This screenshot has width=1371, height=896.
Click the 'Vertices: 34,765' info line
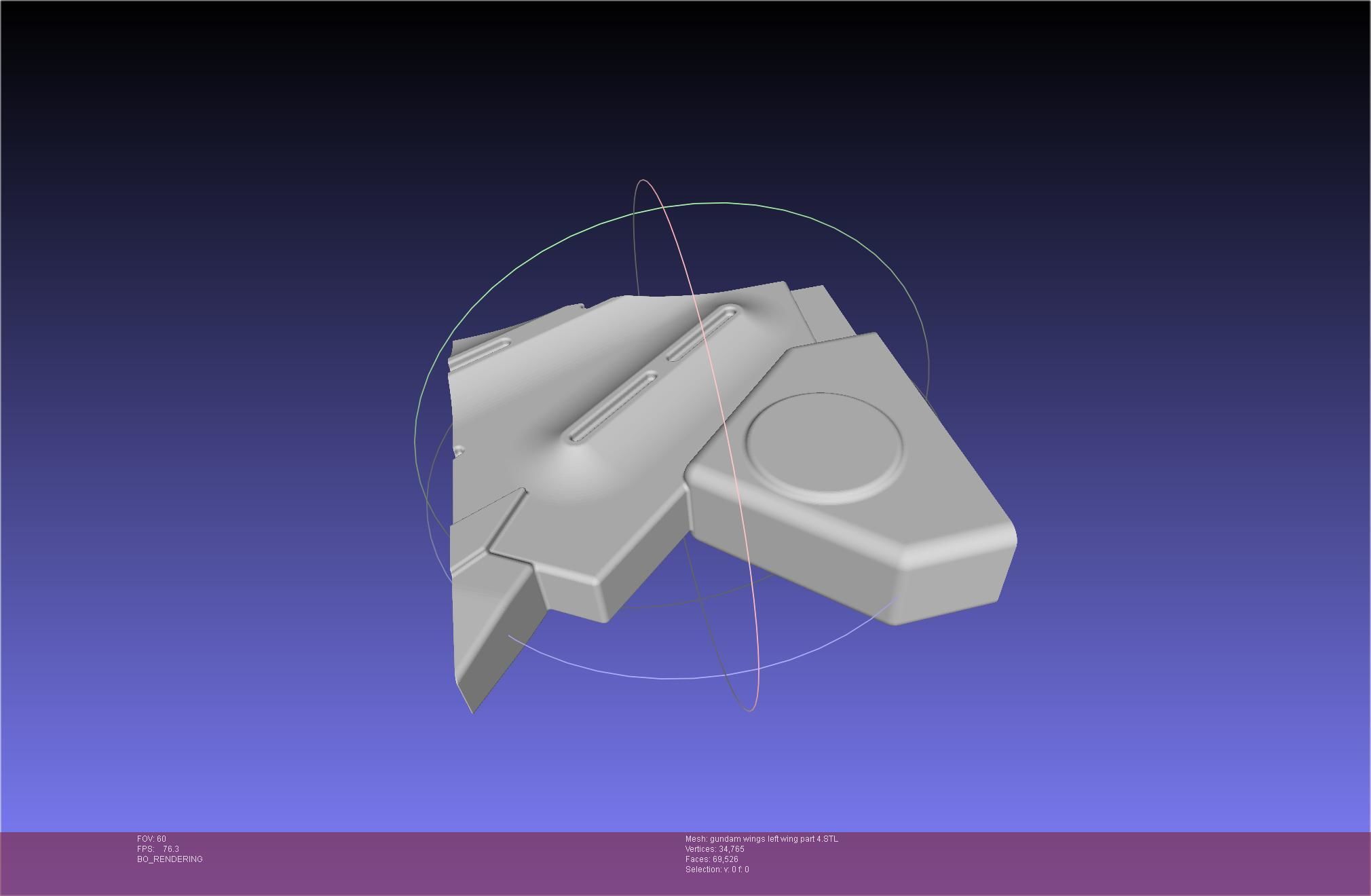coord(715,849)
